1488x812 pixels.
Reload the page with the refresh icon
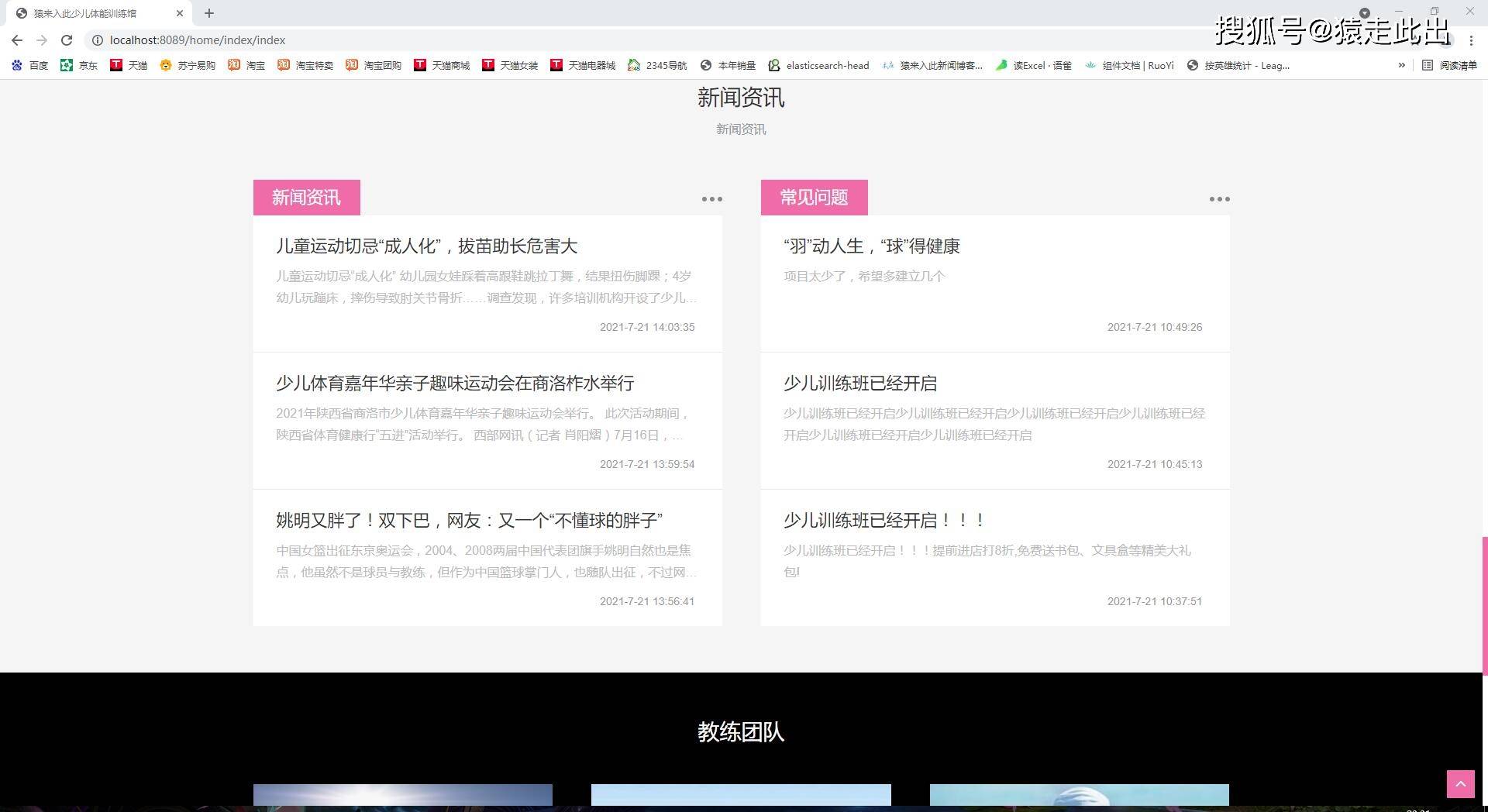click(67, 40)
